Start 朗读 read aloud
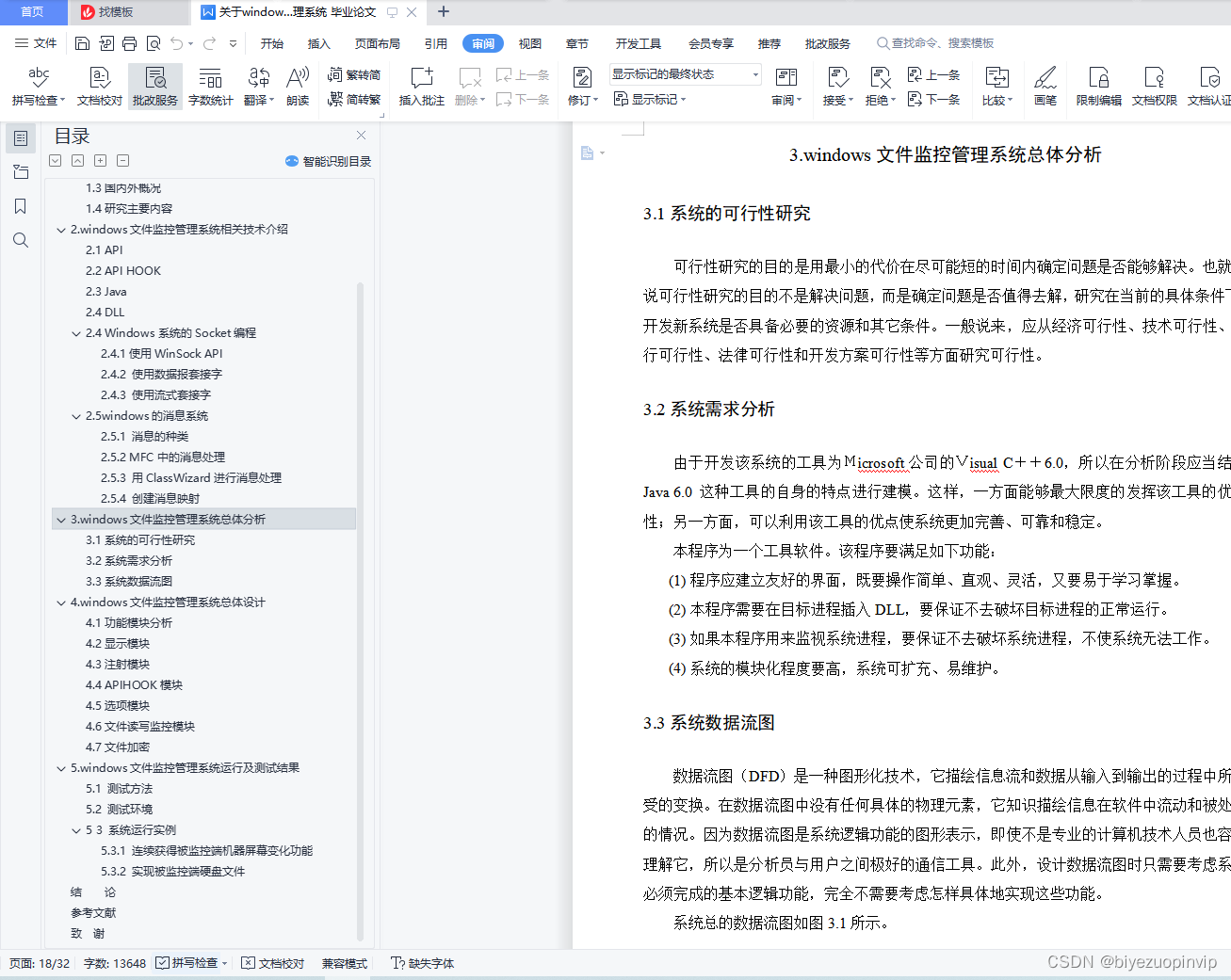 298,87
